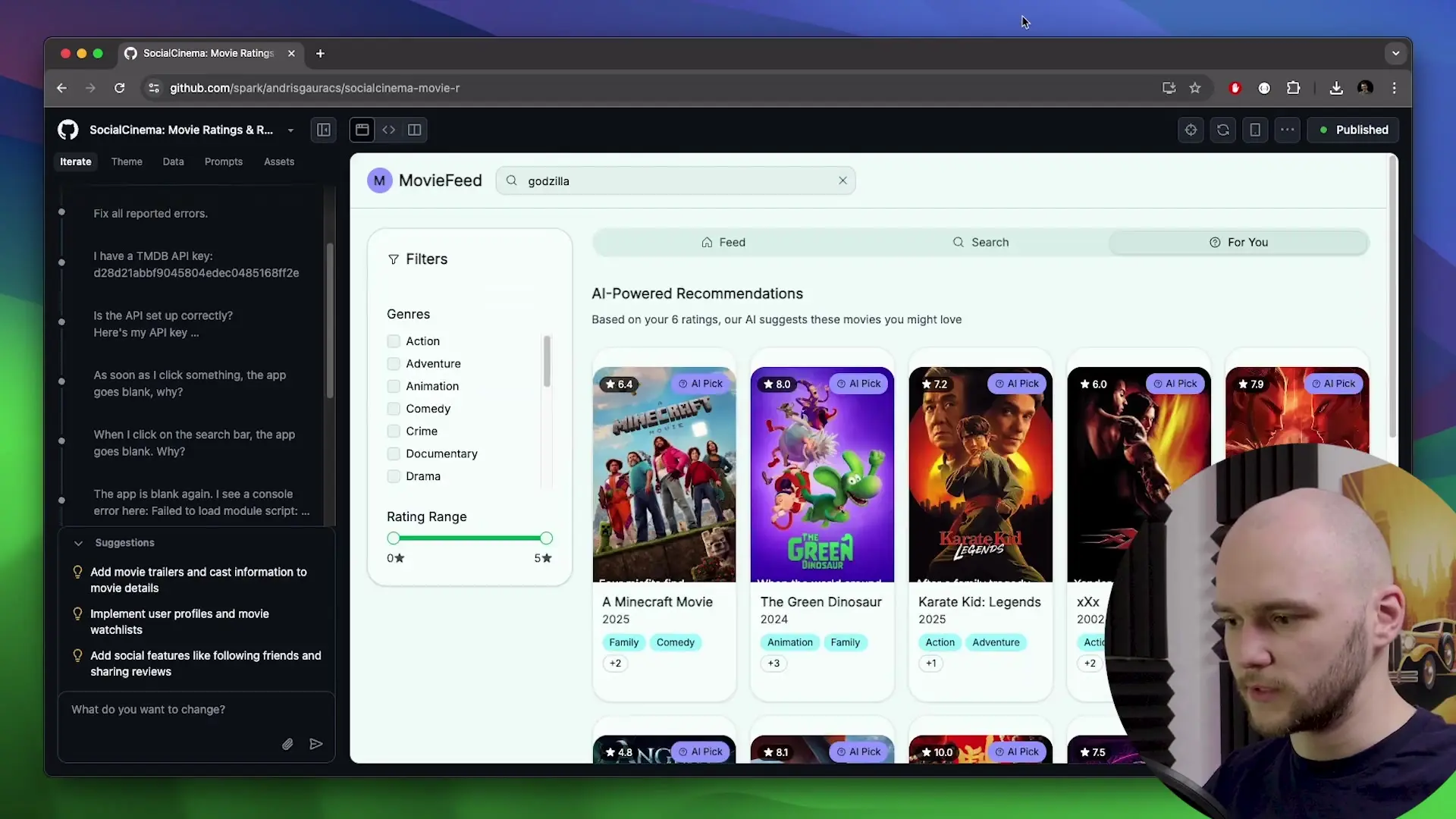Screen dimensions: 1456x819
Task: Click the Published status button
Action: tap(1353, 130)
